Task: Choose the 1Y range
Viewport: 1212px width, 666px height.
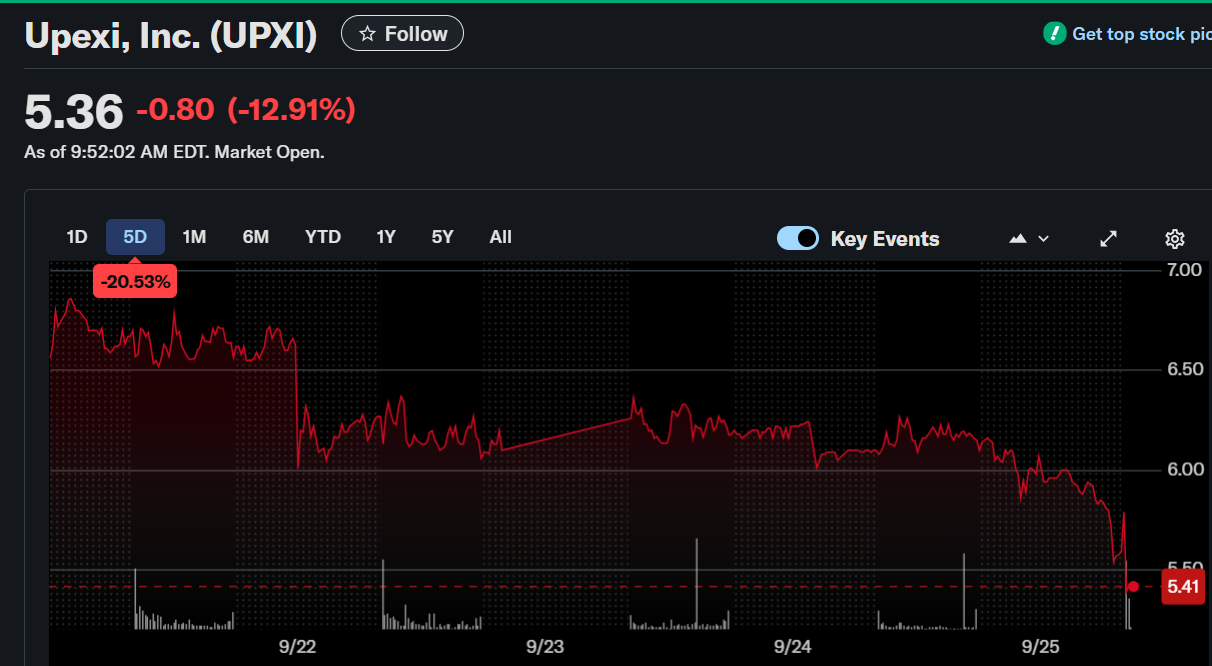Action: pyautogui.click(x=386, y=237)
